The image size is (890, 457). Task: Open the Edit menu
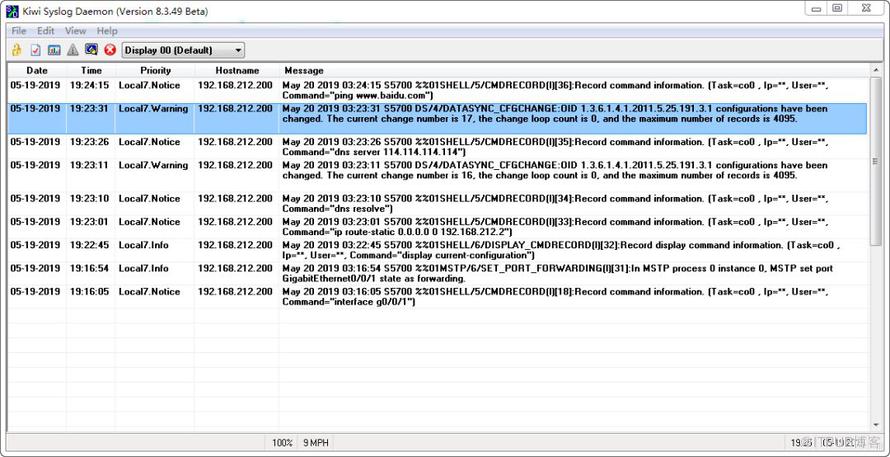click(x=46, y=31)
